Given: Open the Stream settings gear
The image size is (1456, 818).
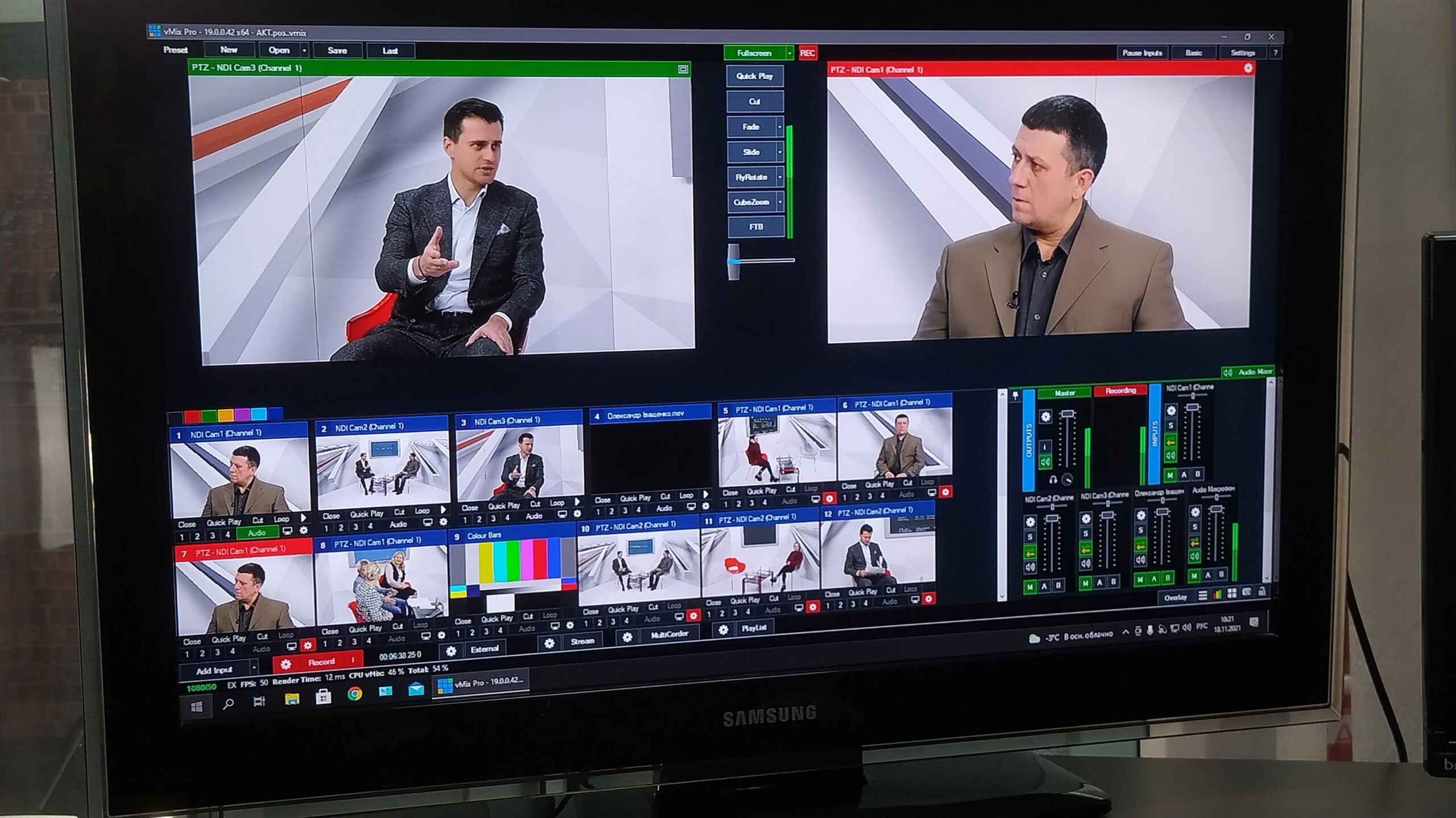Looking at the screenshot, I should click(x=549, y=643).
